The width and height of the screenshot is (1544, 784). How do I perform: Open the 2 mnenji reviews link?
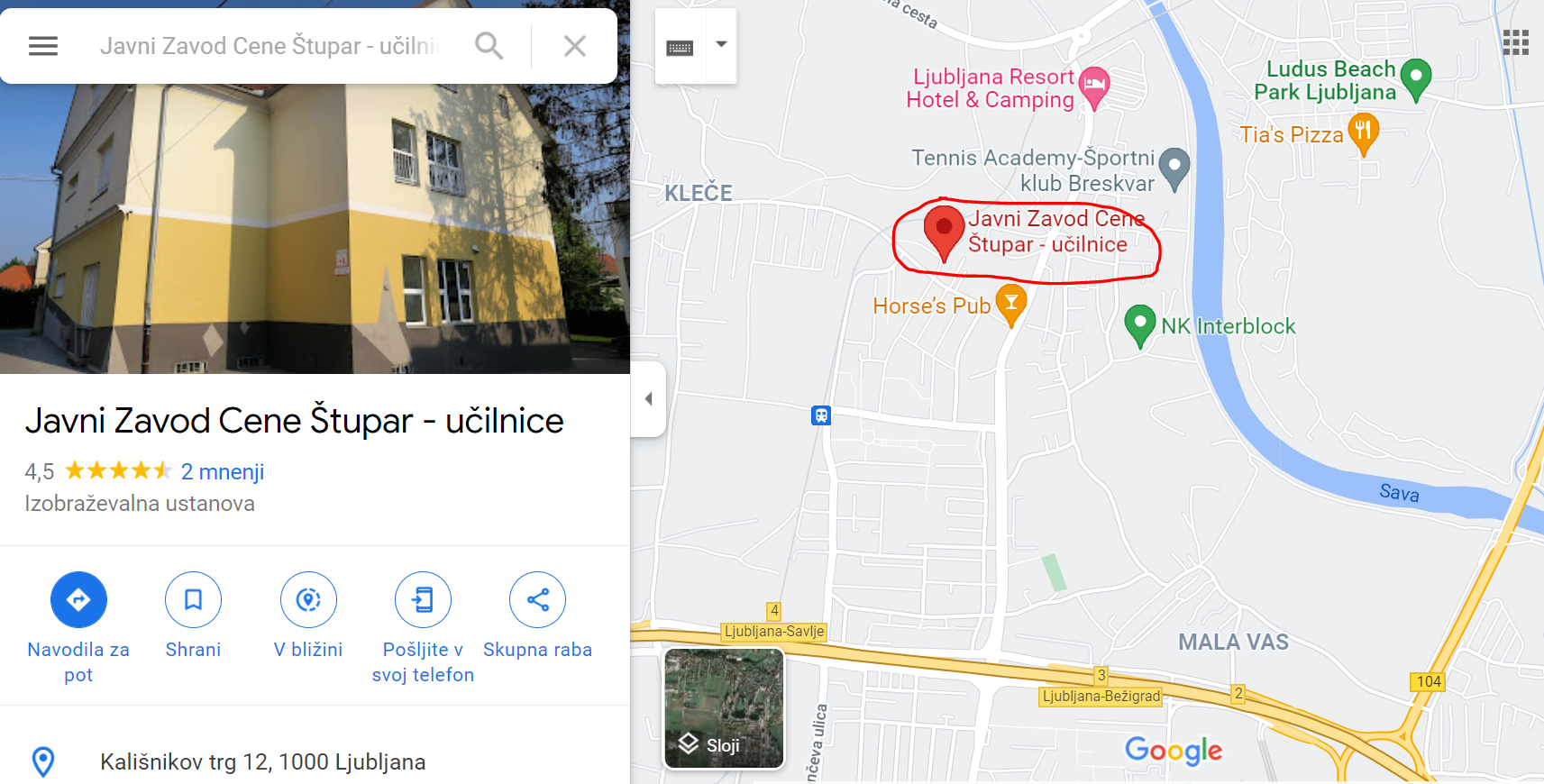click(223, 471)
